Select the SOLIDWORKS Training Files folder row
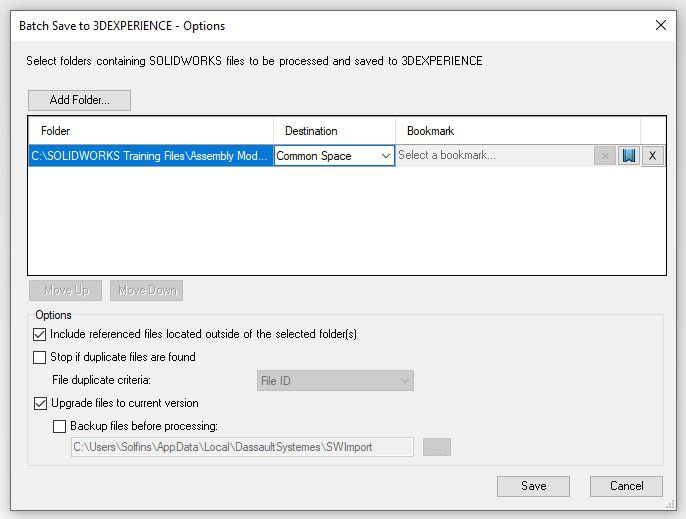This screenshot has width=686, height=519. 150,156
